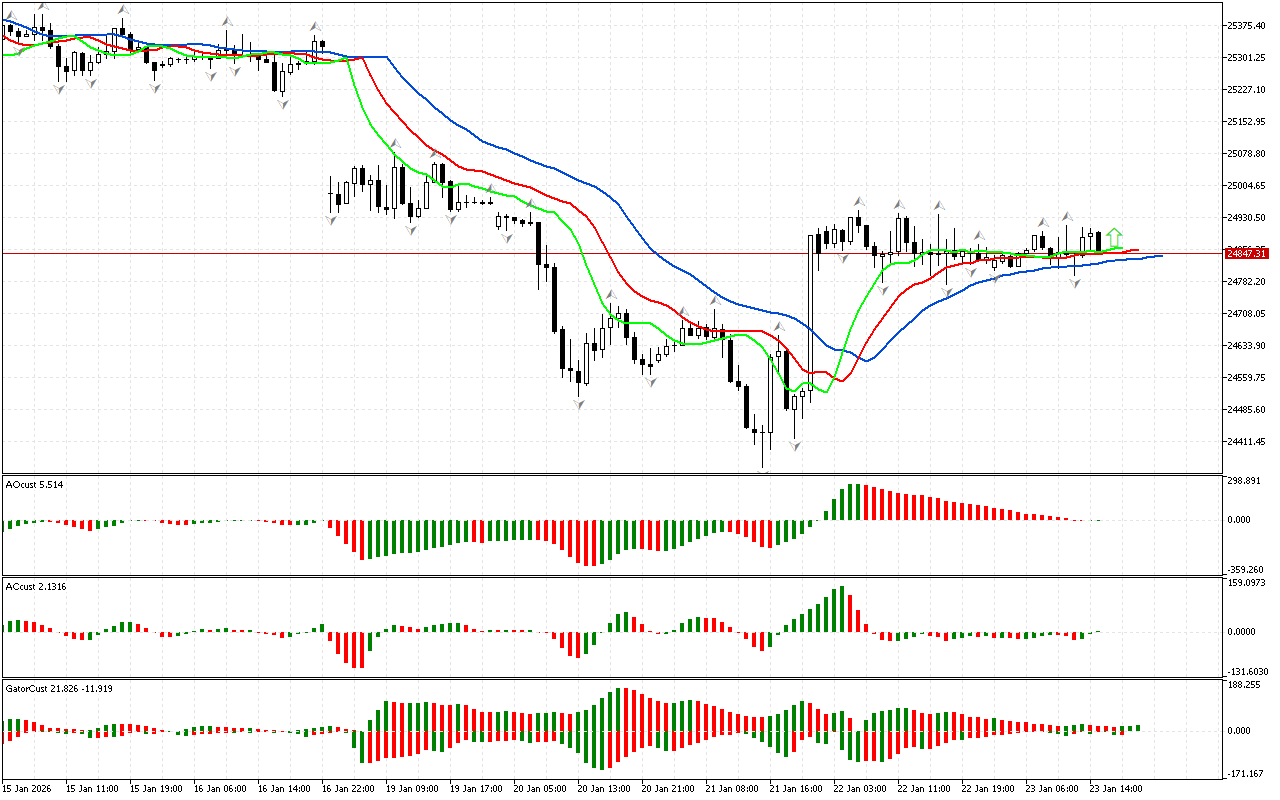The image size is (1280, 800).
Task: Select the AOcust indicator label
Action: [35, 485]
